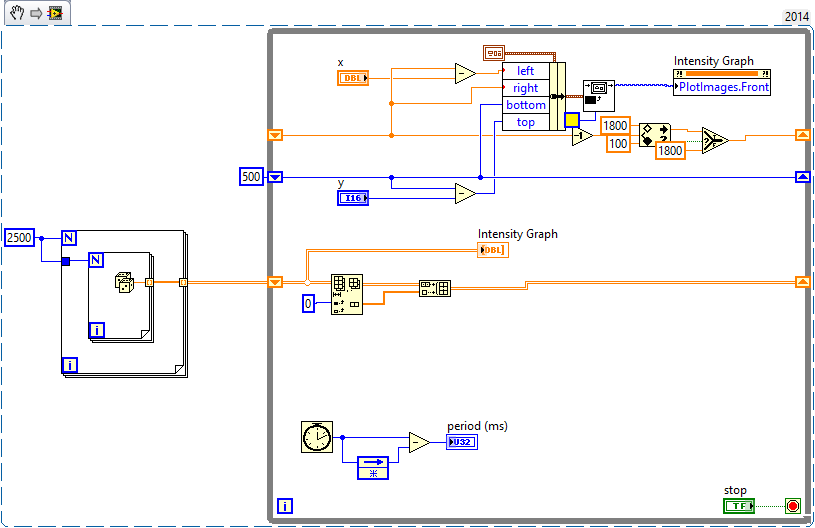Click the run arrow icon
This screenshot has width=815, height=528.
(36, 13)
